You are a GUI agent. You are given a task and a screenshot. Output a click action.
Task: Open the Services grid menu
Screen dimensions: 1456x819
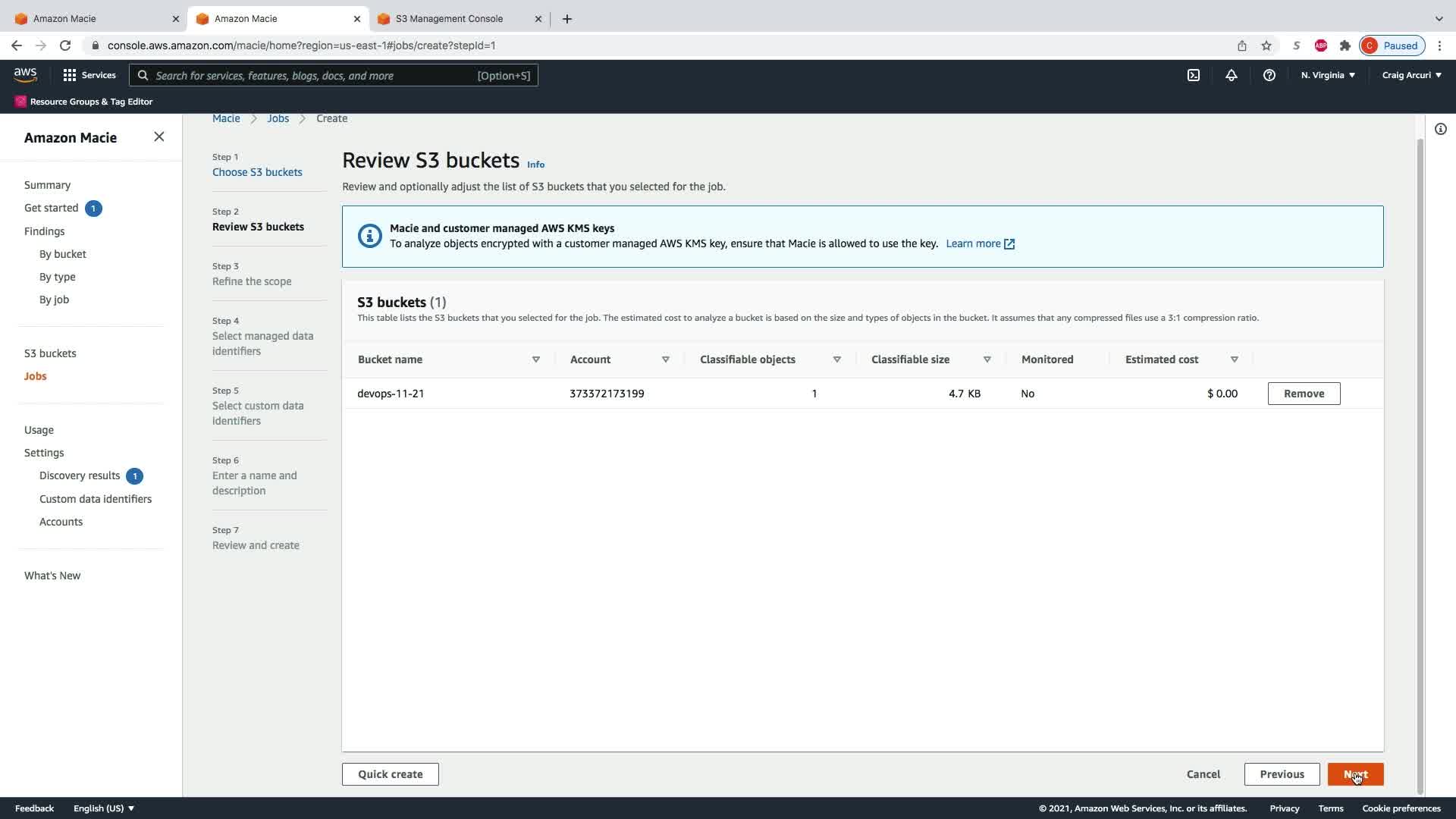(89, 75)
